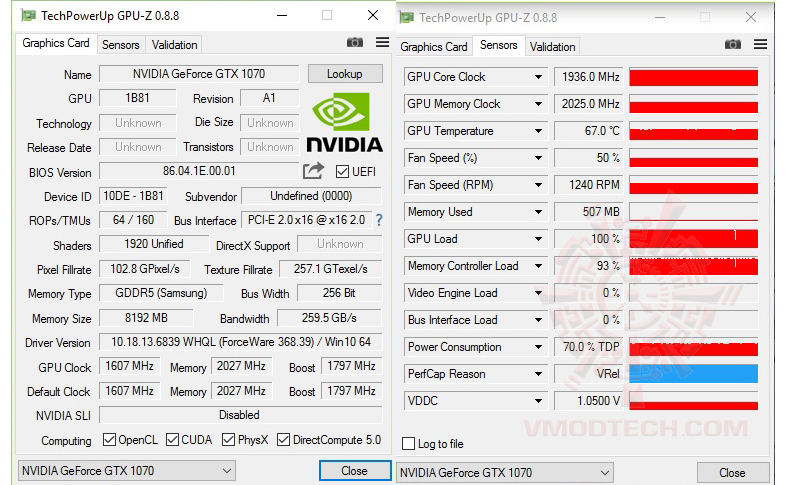Click the Shaders value 1920 Unified
Viewport: 800px width, 485px height.
[x=154, y=244]
